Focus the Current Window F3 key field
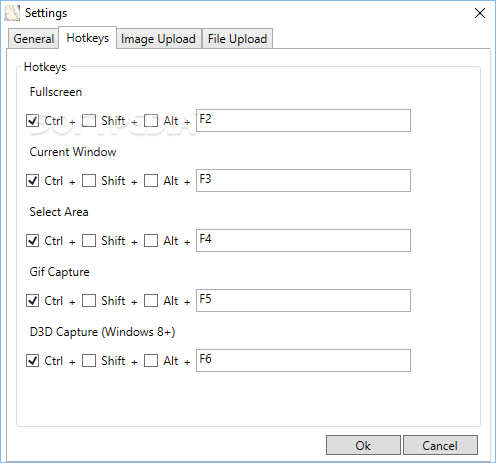 pyautogui.click(x=303, y=180)
